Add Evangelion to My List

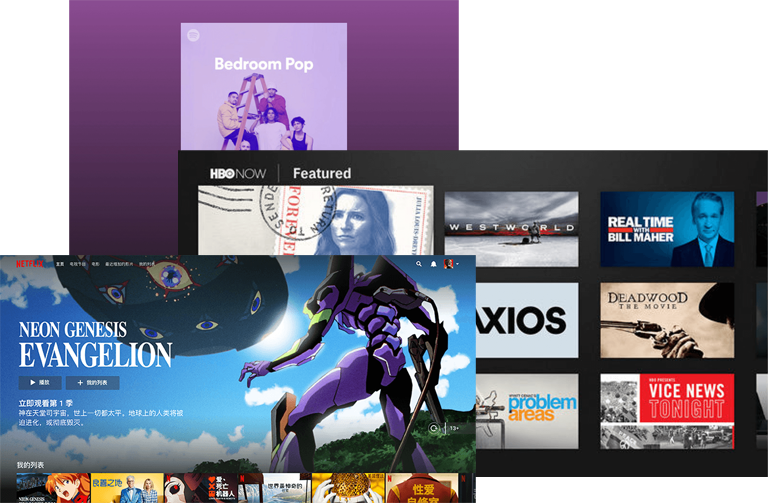[x=92, y=383]
